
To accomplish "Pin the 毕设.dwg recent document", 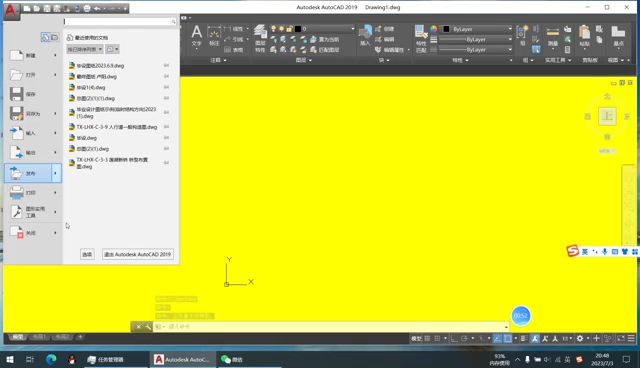I will pos(167,138).
